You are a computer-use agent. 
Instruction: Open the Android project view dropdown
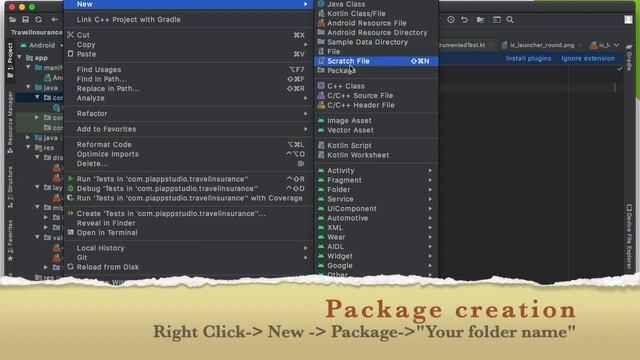[x=42, y=45]
